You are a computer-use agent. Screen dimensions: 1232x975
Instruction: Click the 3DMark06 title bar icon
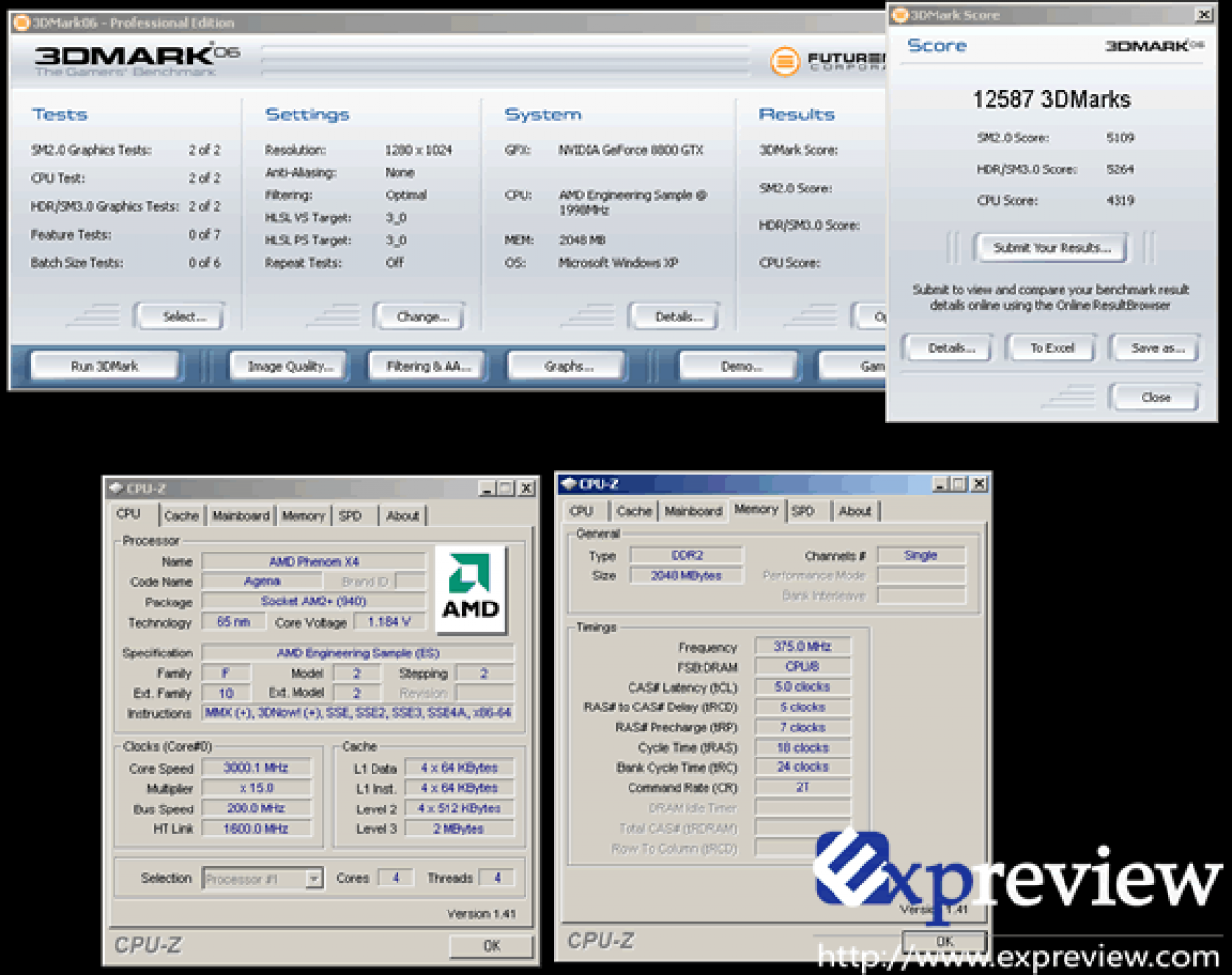click(22, 22)
